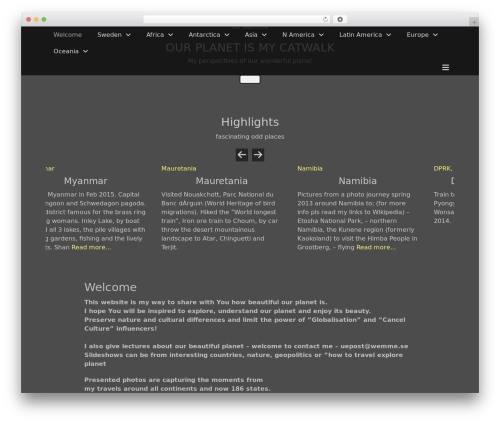This screenshot has width=500, height=423.
Task: Open the Europe menu
Action: 422,35
